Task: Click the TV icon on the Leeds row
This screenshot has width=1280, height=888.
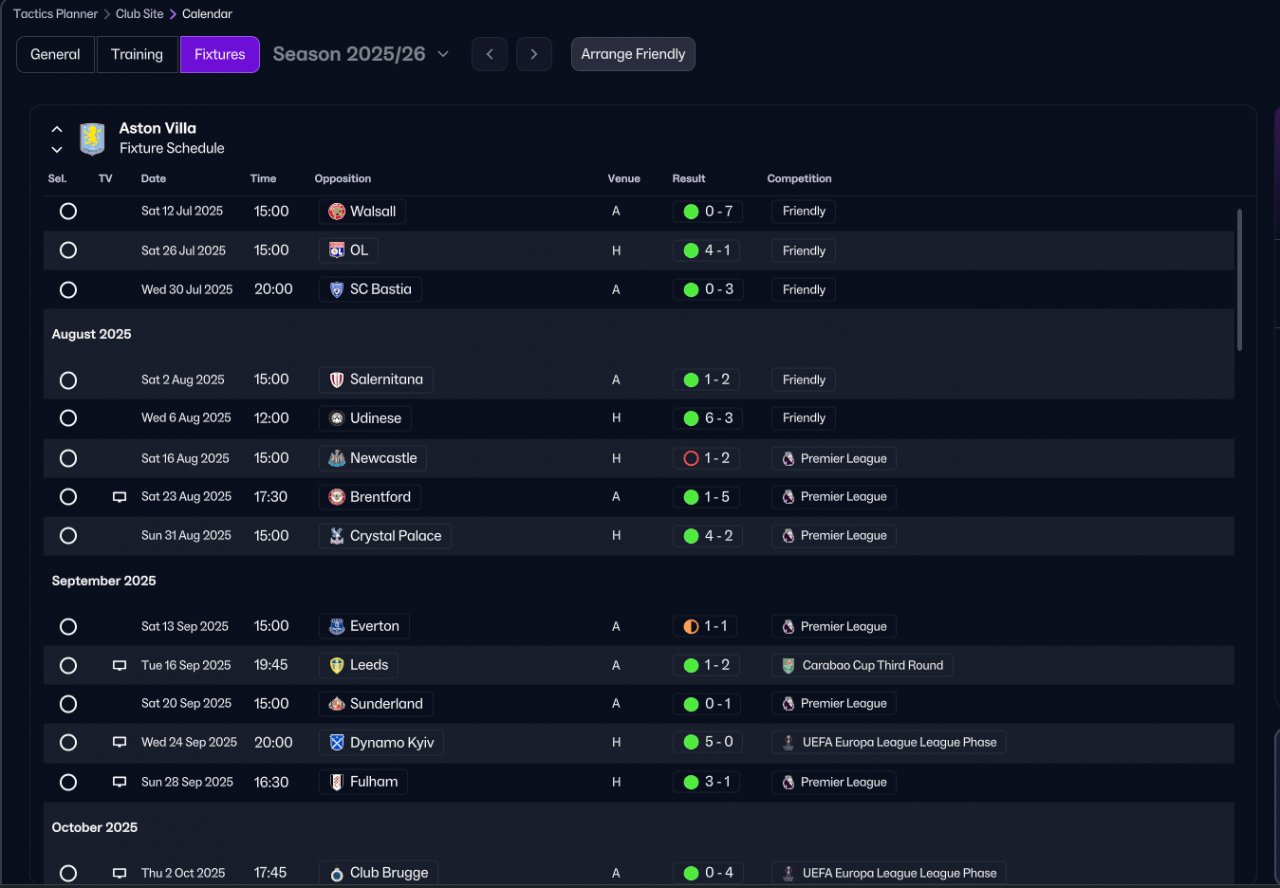Action: point(119,666)
